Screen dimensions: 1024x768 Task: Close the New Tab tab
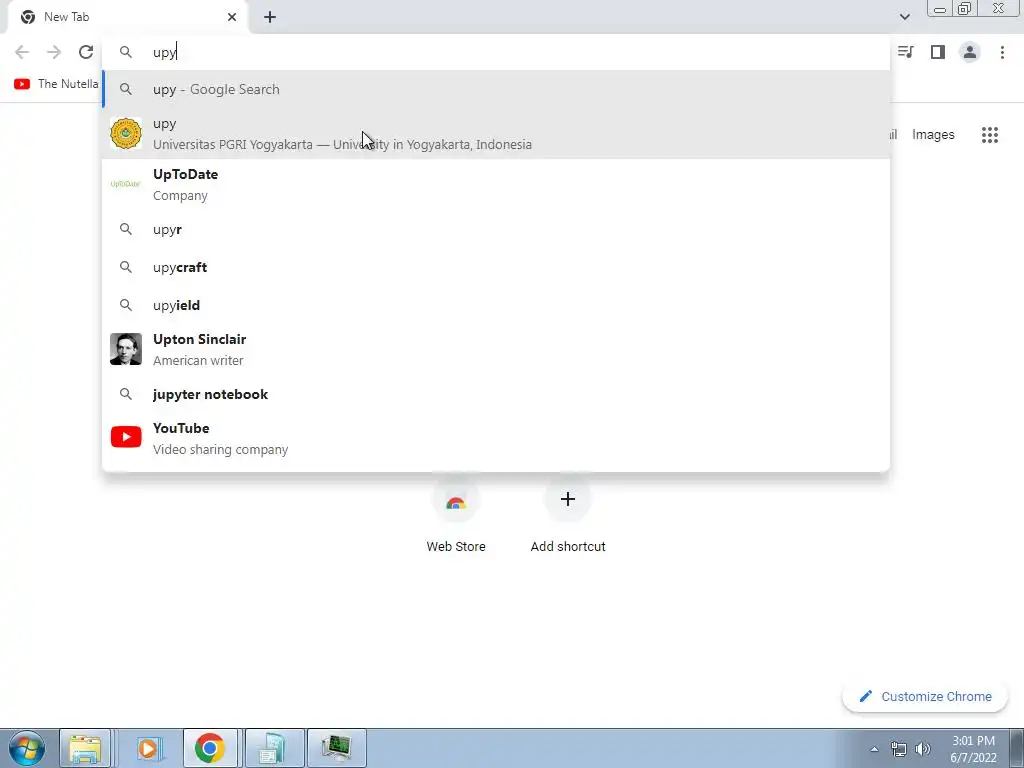point(232,17)
